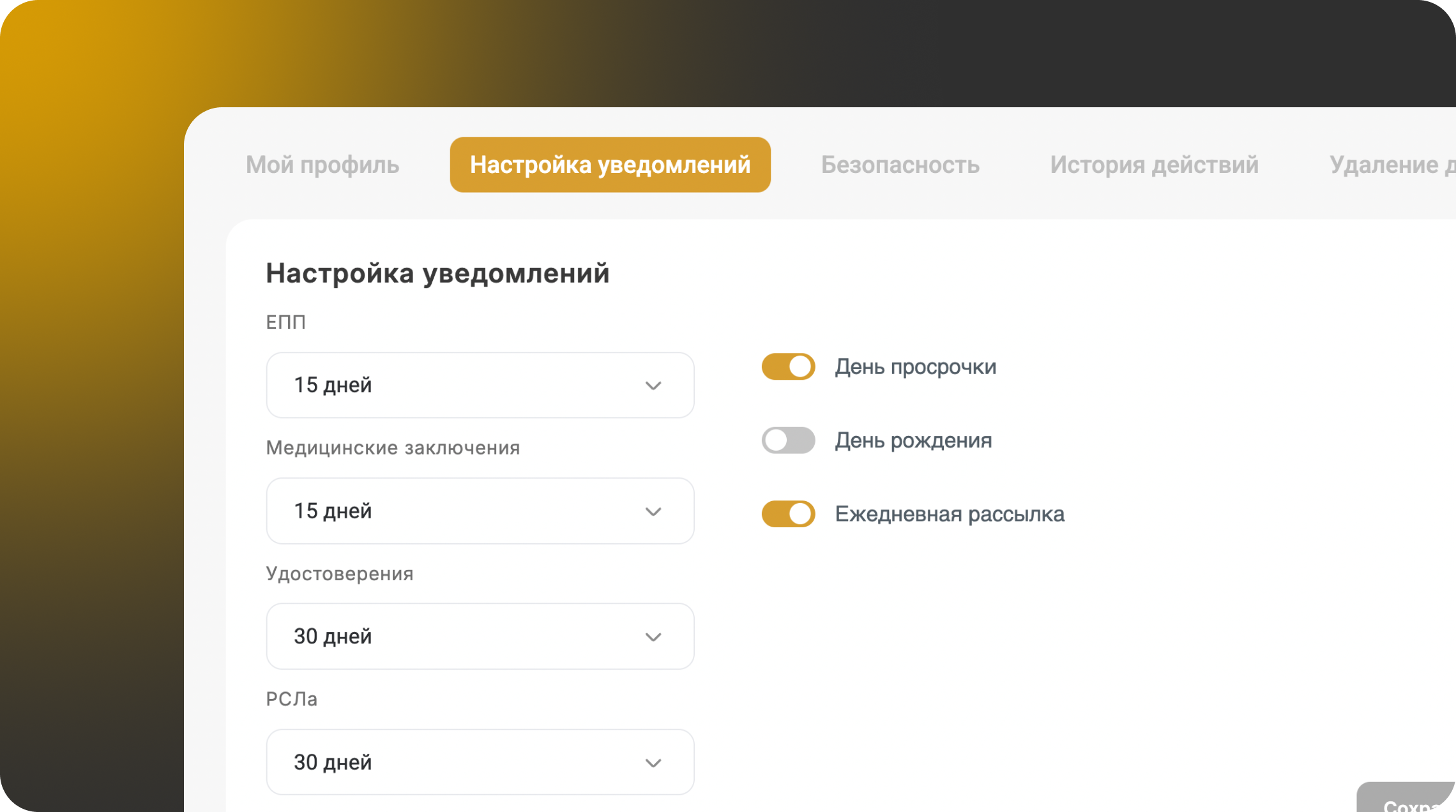1456x812 pixels.
Task: Click the Удостоверения field label
Action: coord(340,574)
